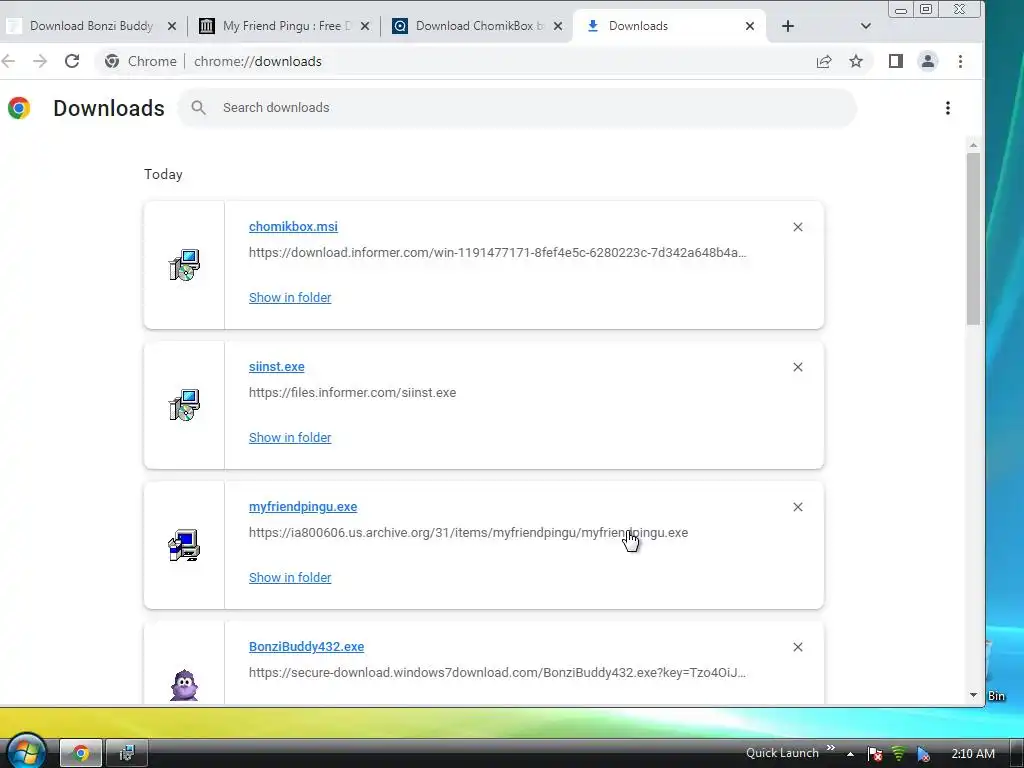The height and width of the screenshot is (768, 1024).
Task: Open the myfriendpingu.exe file link
Action: coord(303,507)
